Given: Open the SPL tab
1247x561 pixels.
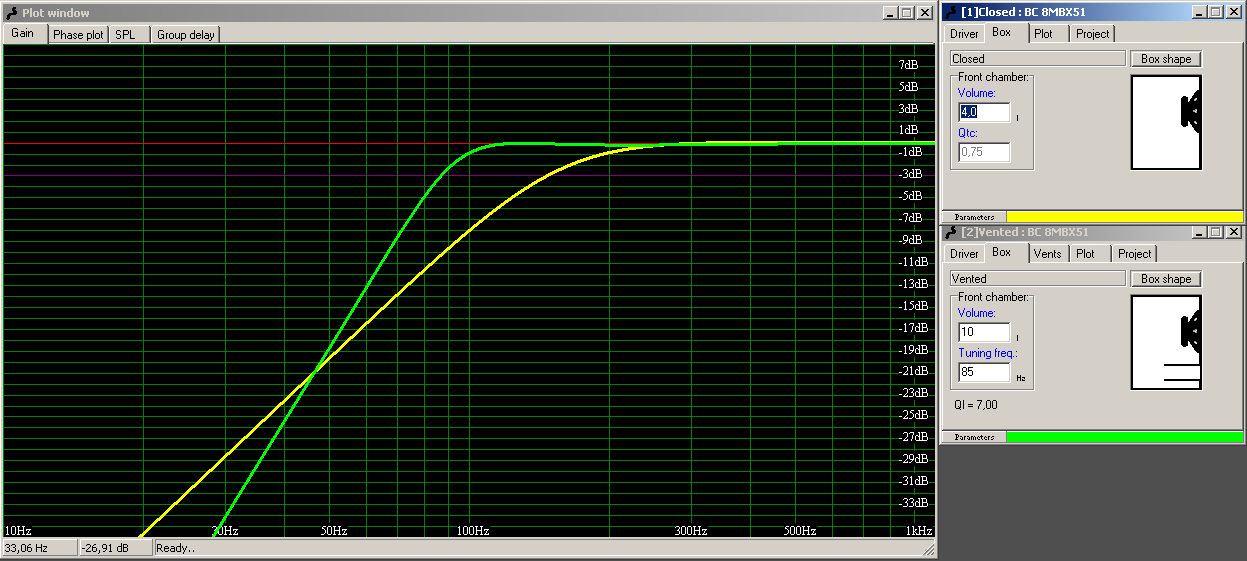Looking at the screenshot, I should pos(129,34).
